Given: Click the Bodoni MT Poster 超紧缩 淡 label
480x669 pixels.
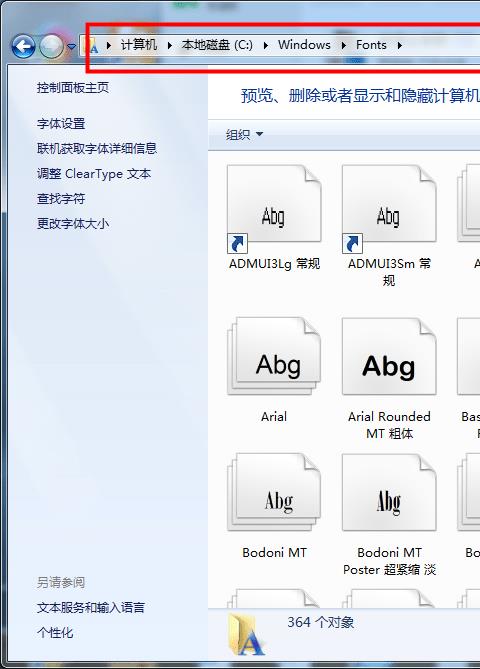Looking at the screenshot, I should coord(389,561).
